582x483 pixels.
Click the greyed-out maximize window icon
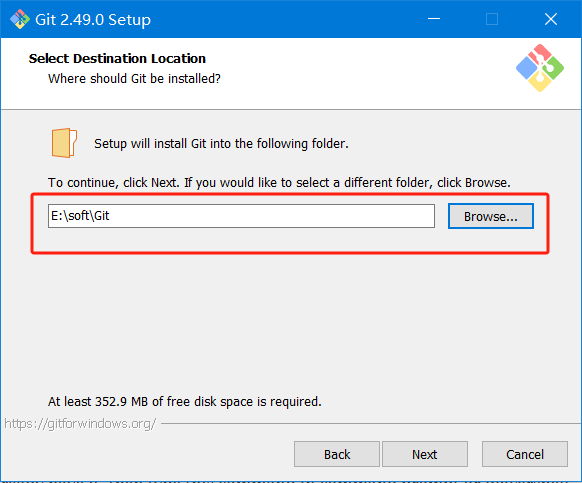pos(492,19)
